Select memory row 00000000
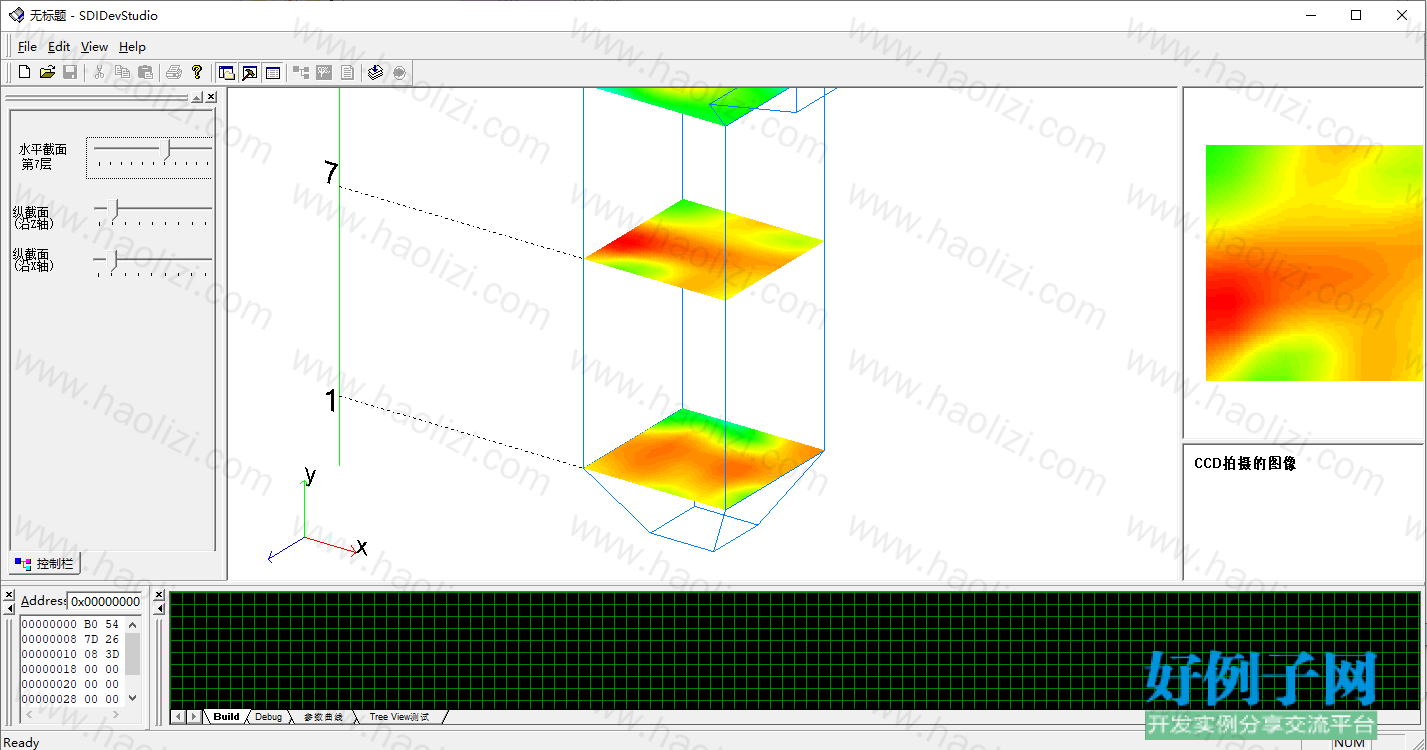The height and width of the screenshot is (750, 1427). pos(70,624)
